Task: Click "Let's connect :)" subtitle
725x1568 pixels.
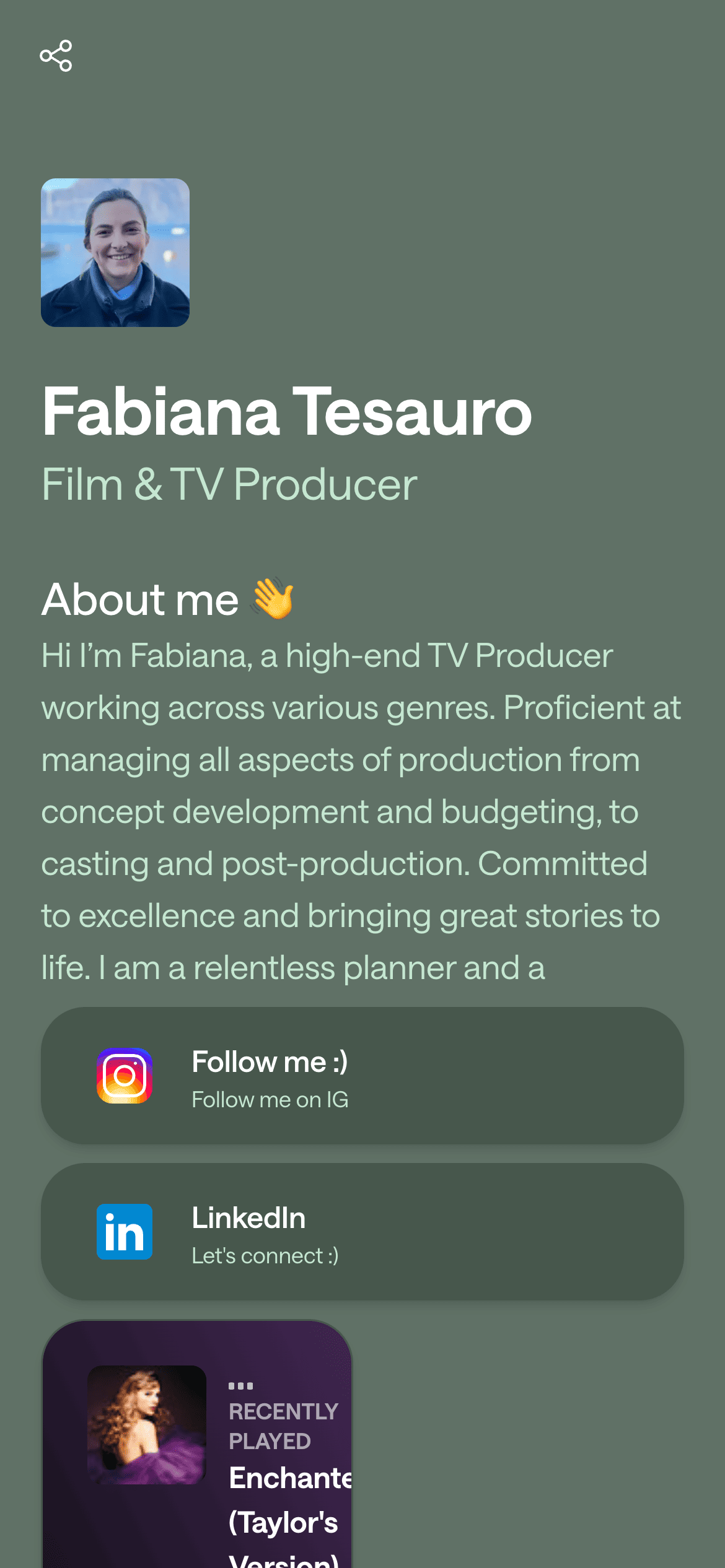Action: (x=265, y=1256)
